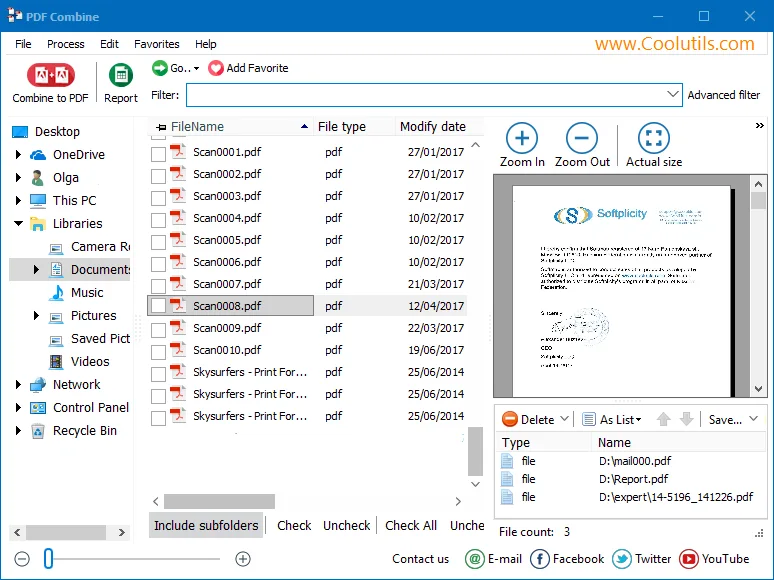Set preview to Actual size
The image size is (774, 580).
pos(653,138)
